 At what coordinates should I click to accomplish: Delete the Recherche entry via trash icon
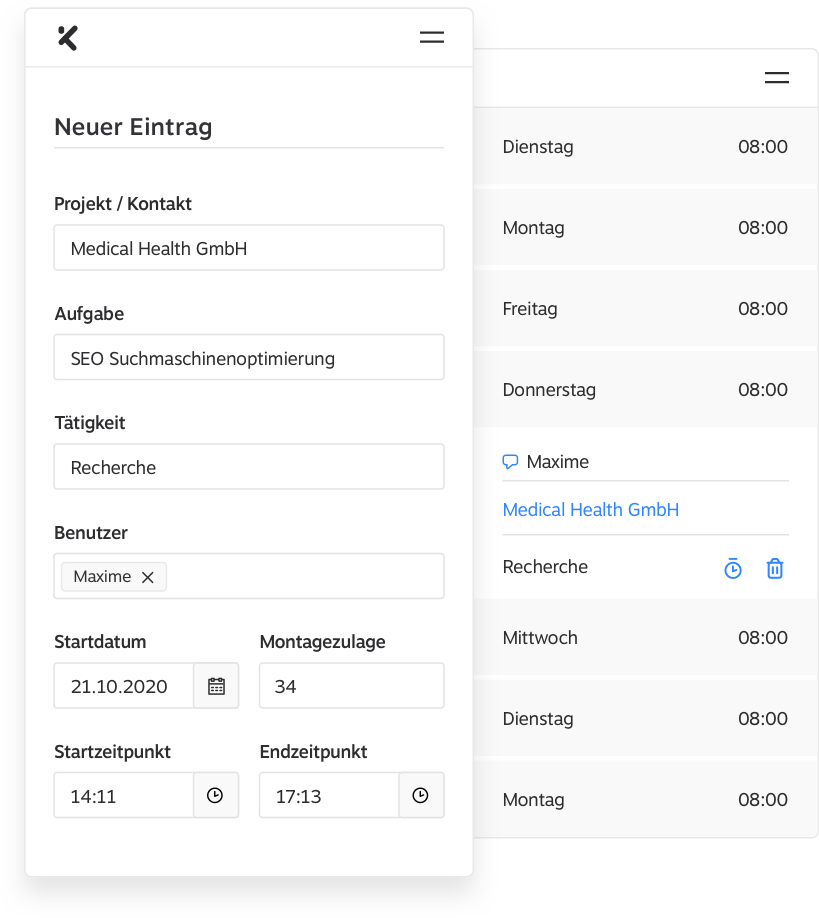click(x=775, y=568)
